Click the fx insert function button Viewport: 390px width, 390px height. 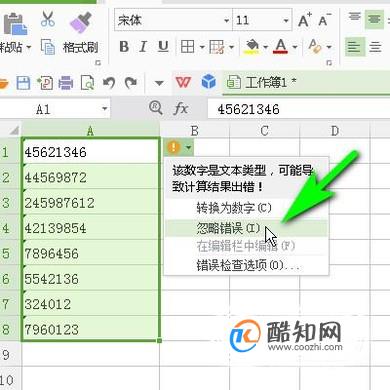click(181, 109)
